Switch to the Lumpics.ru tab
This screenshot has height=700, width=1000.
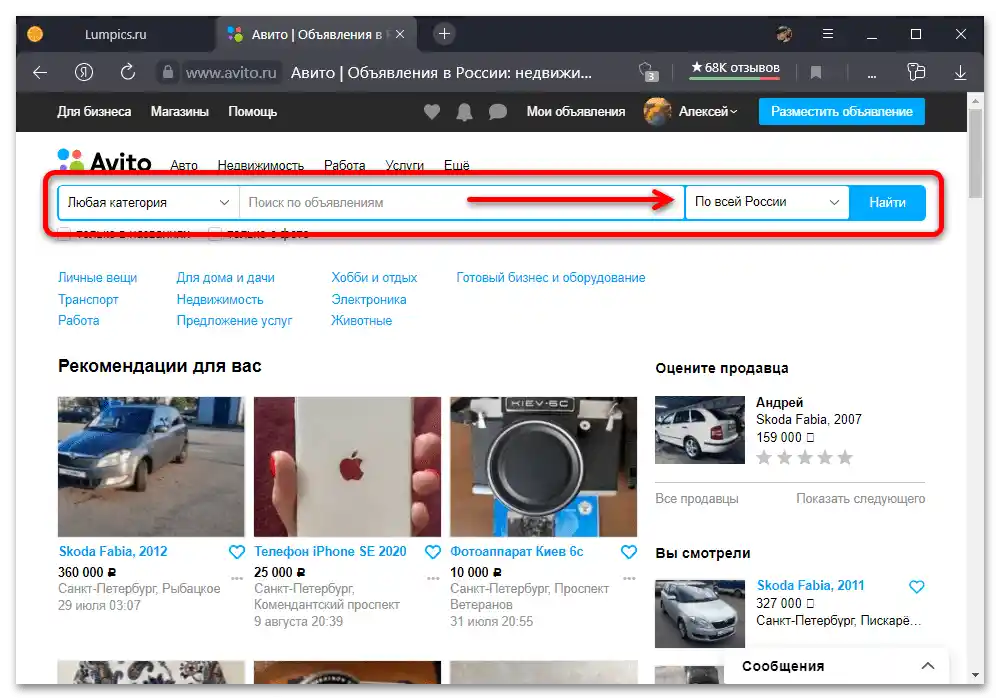coord(115,34)
